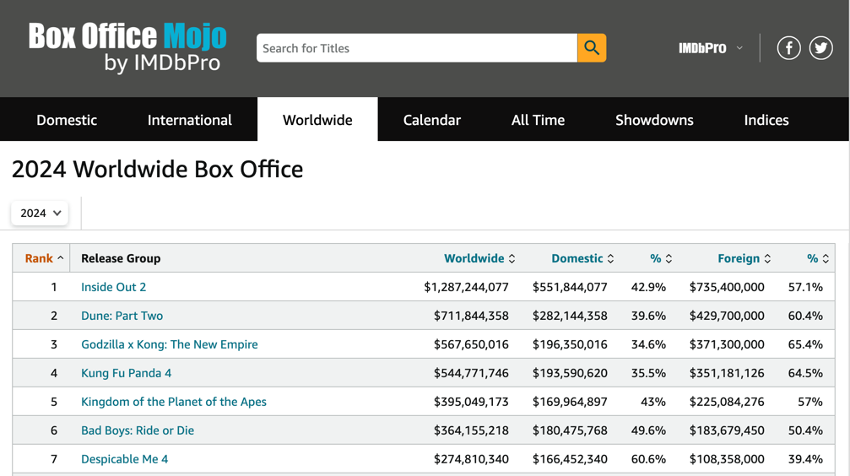Sort by Foreign gross column
The width and height of the screenshot is (850, 476).
point(744,258)
